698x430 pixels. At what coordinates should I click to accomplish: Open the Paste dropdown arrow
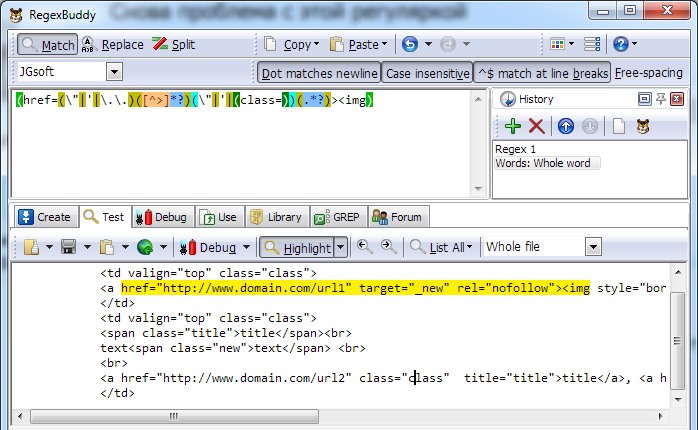tap(385, 44)
